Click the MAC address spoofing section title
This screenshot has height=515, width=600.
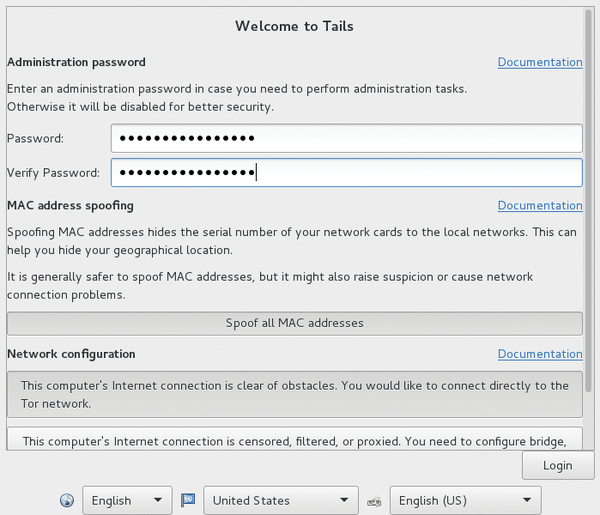[70, 205]
